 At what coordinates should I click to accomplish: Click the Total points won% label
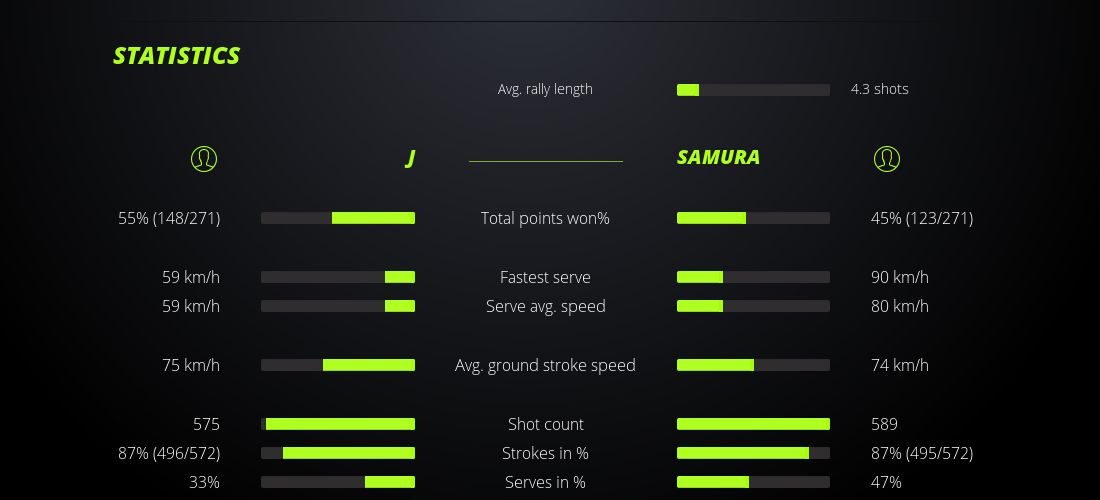(x=545, y=218)
